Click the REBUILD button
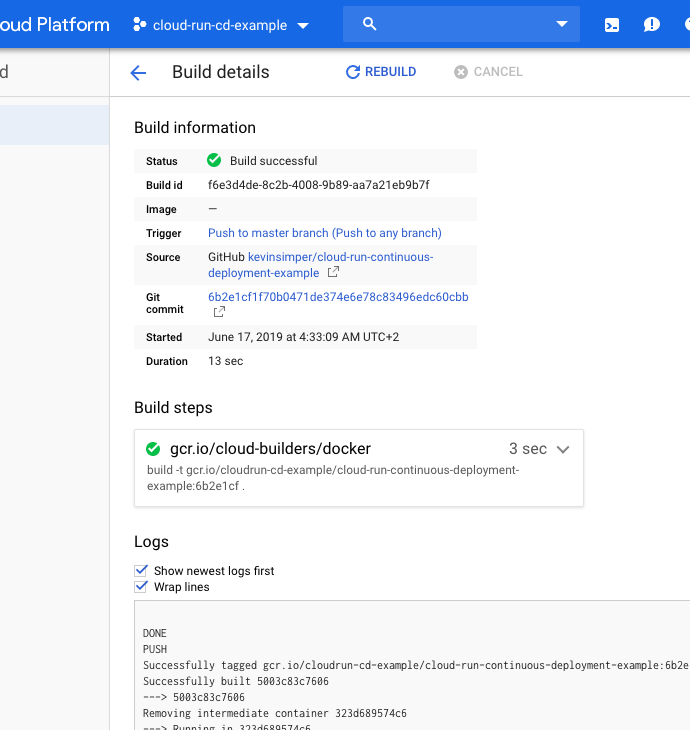The width and height of the screenshot is (690, 730). (x=381, y=72)
